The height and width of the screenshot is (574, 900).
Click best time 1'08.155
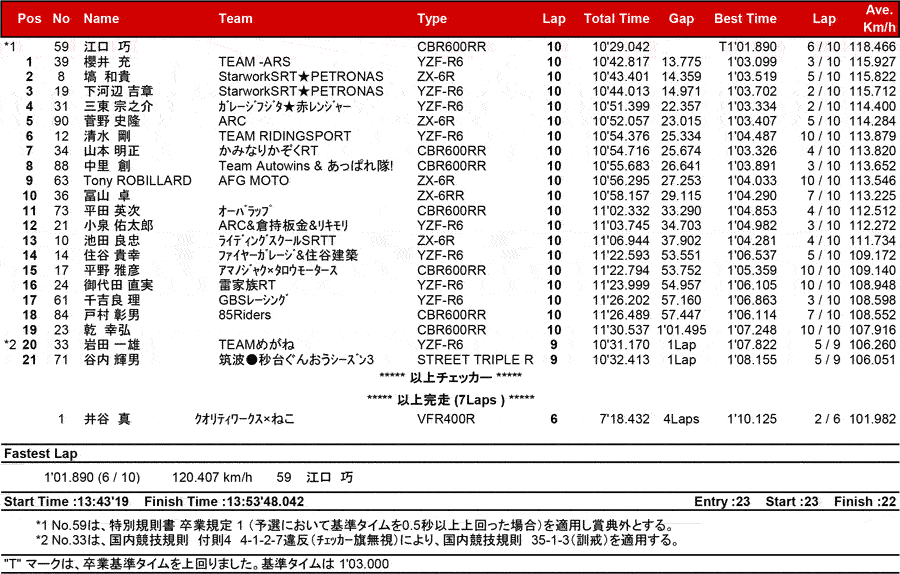(x=752, y=360)
